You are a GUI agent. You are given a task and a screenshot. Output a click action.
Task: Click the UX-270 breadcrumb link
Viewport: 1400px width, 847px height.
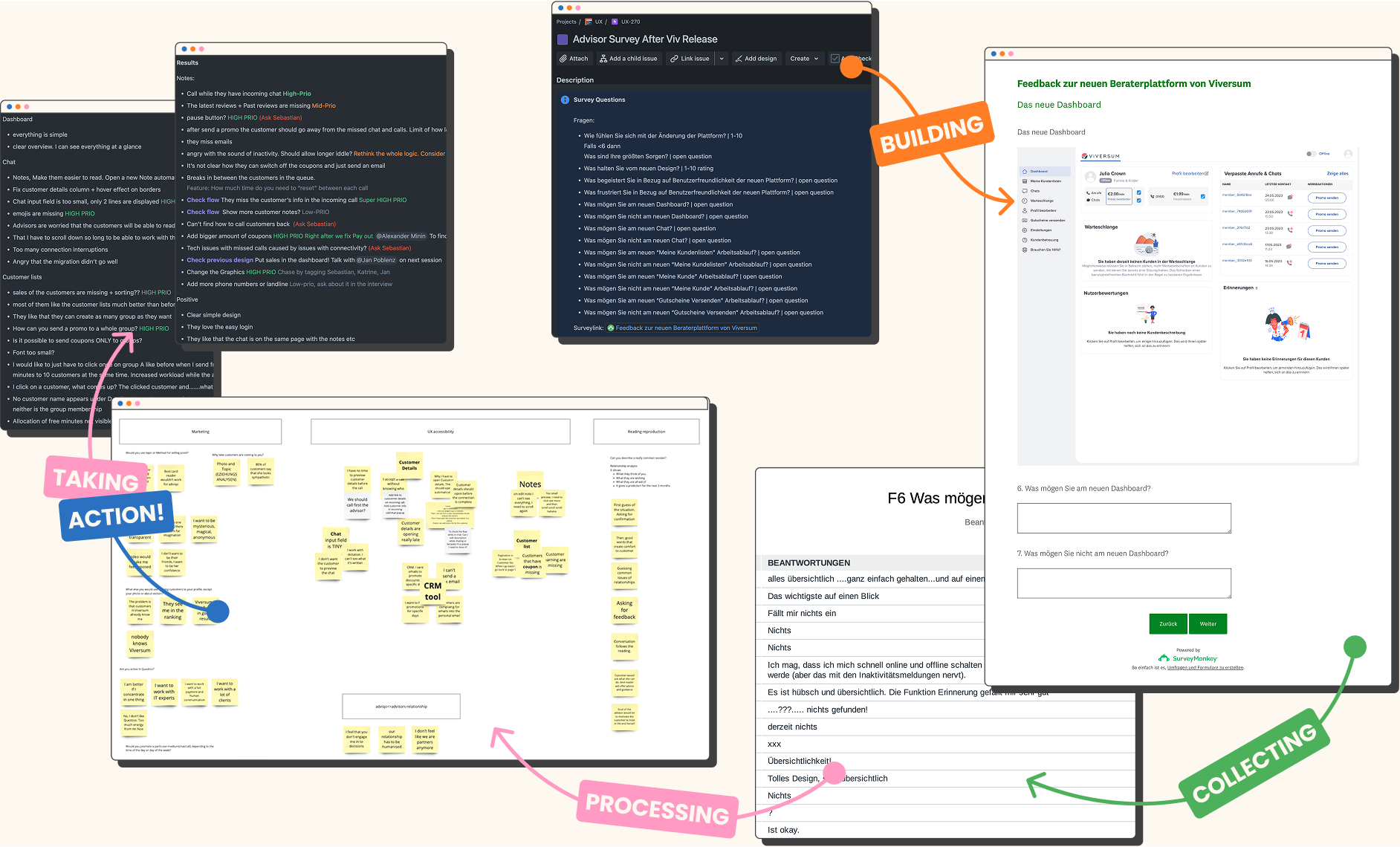pos(630,22)
